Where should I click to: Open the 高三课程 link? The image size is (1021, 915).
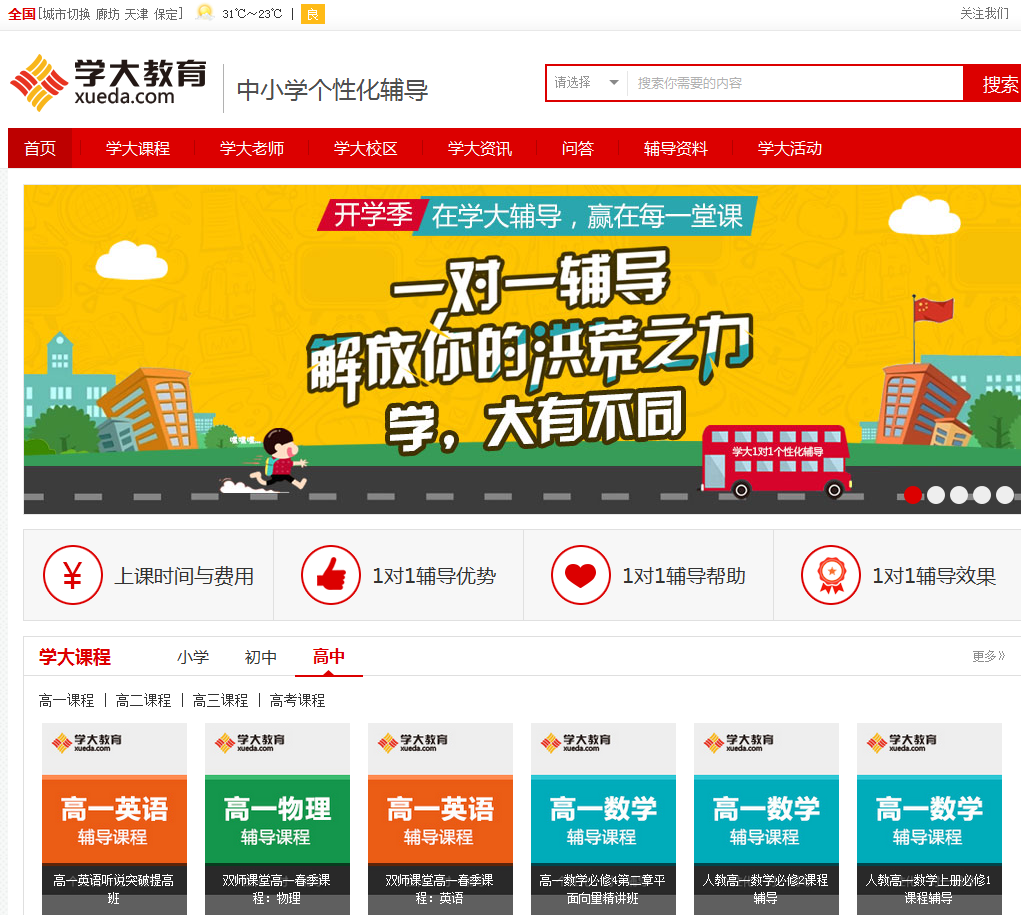220,700
